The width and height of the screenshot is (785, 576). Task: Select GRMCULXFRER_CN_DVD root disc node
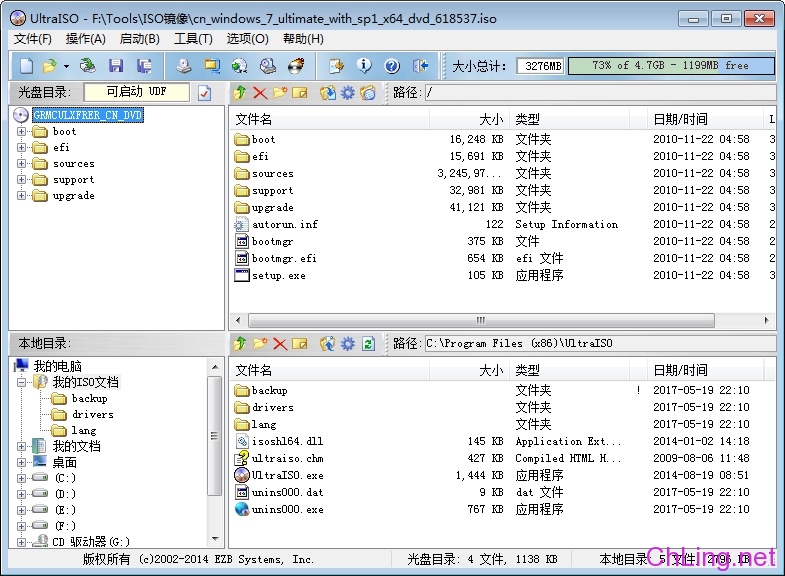coord(88,115)
